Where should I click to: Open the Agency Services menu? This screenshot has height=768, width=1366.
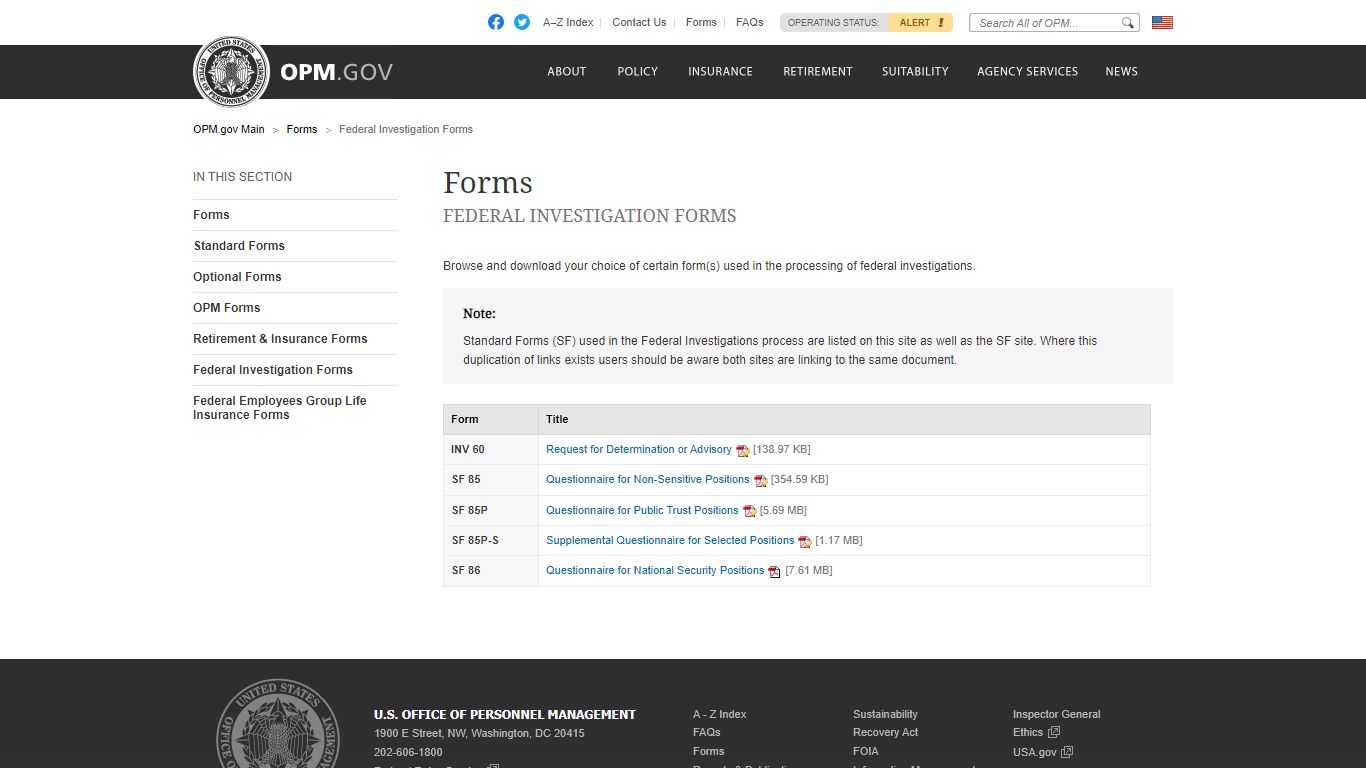click(1027, 71)
